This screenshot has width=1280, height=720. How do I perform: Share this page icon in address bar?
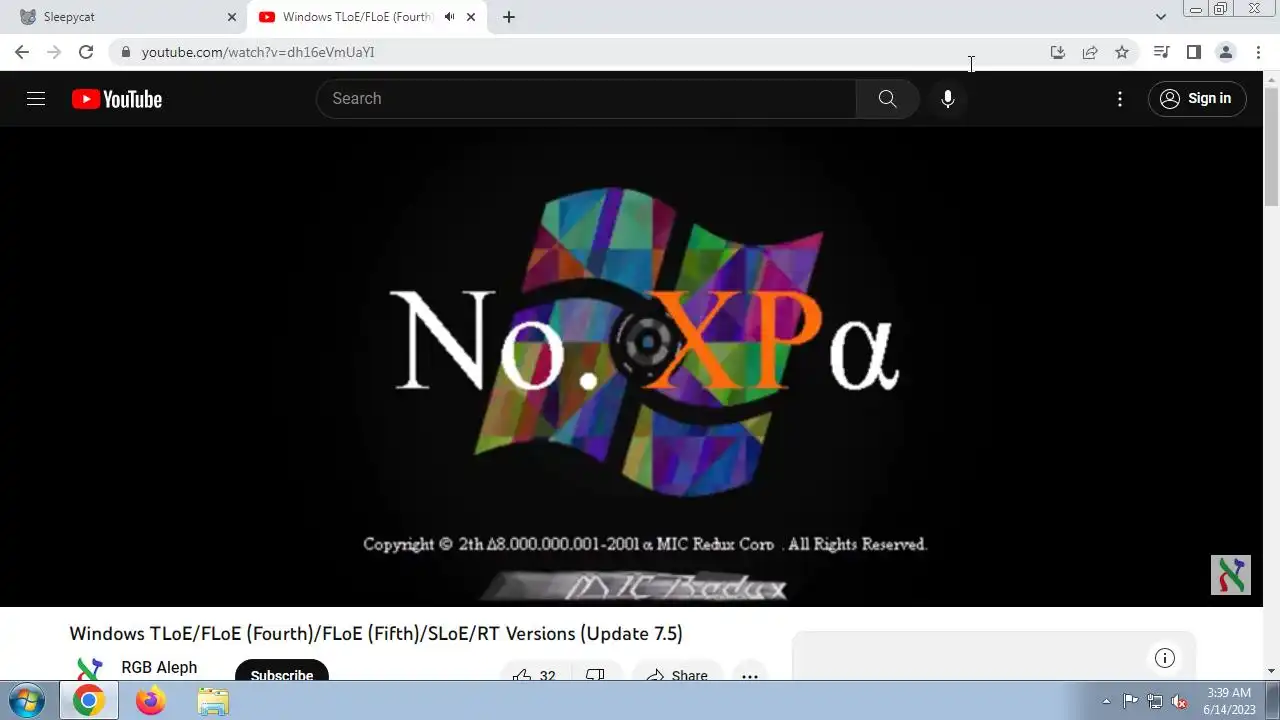pos(1090,52)
